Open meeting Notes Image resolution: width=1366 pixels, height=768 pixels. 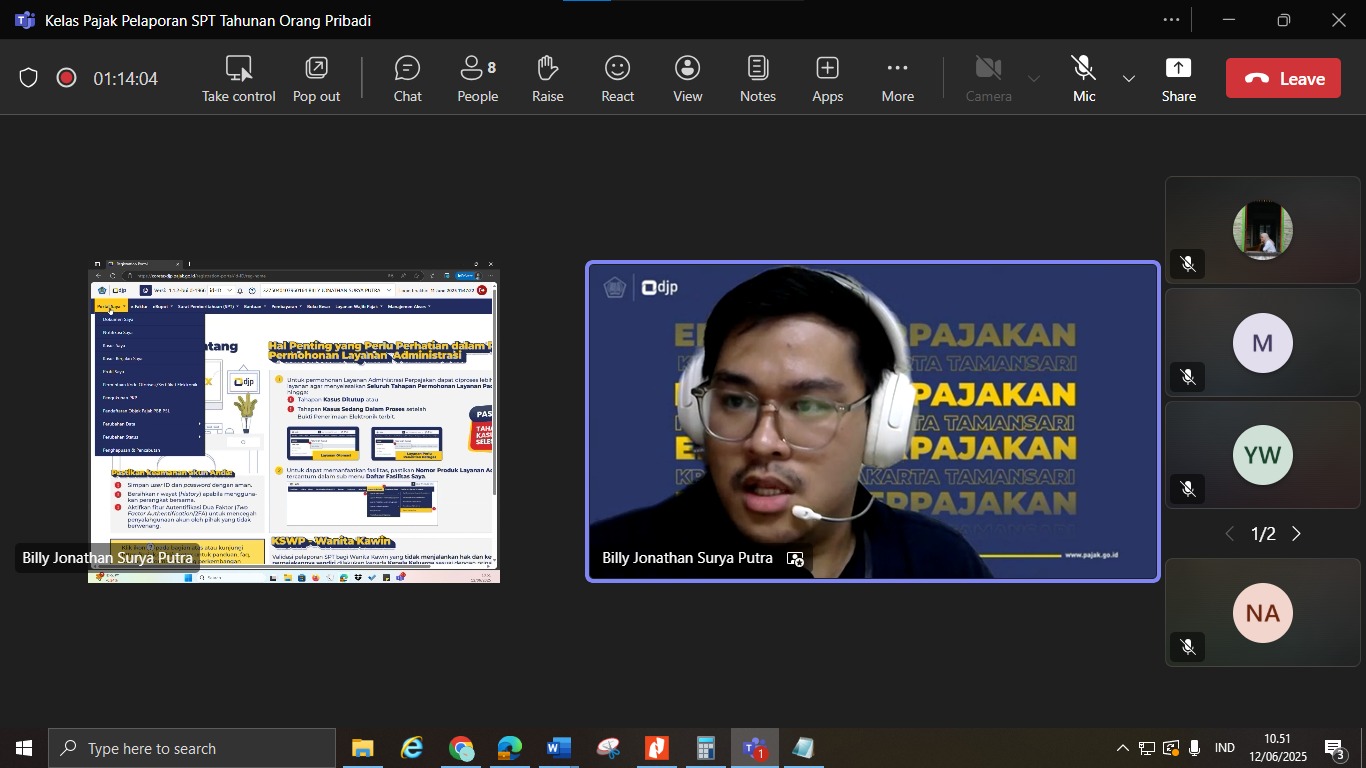(x=757, y=78)
